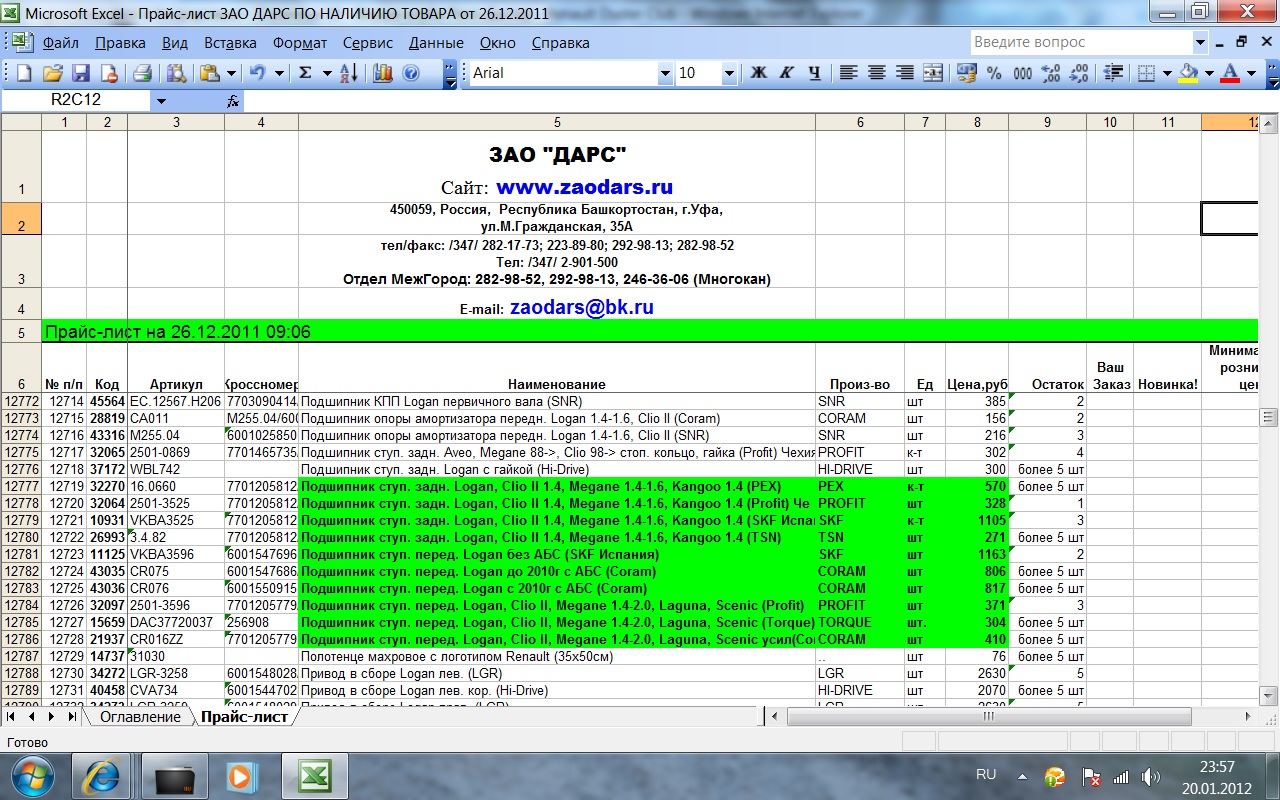
Task: Open Internet Explorer from the taskbar
Action: pyautogui.click(x=103, y=775)
